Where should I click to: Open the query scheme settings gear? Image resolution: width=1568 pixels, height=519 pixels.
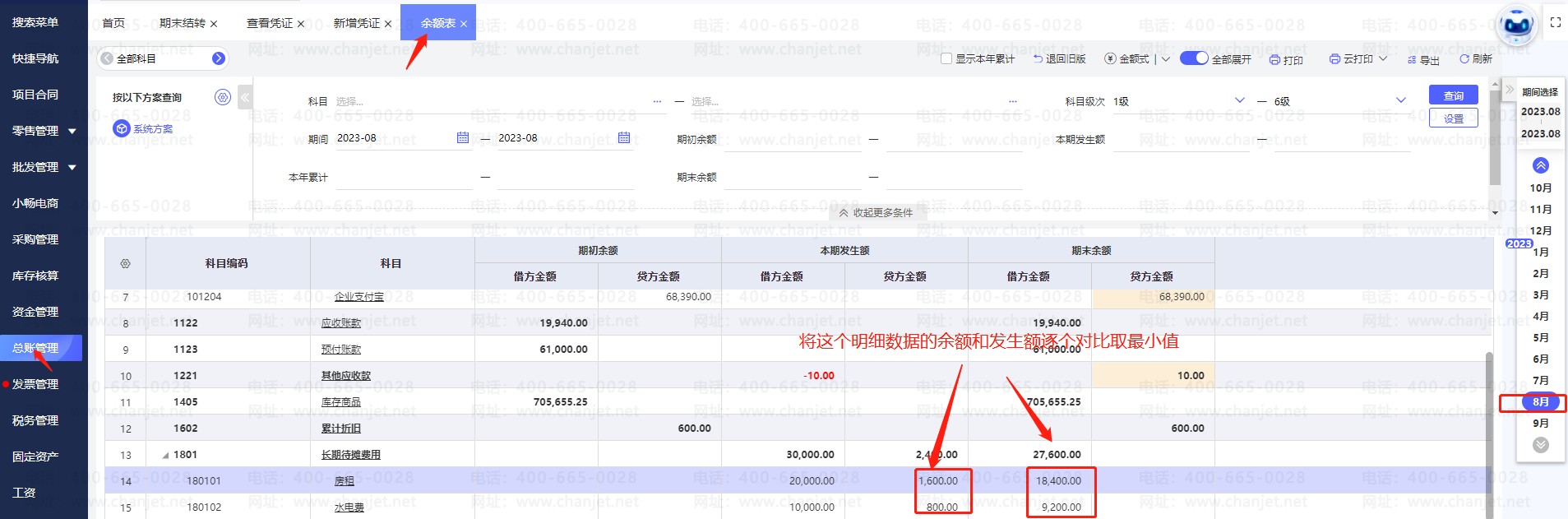tap(223, 97)
